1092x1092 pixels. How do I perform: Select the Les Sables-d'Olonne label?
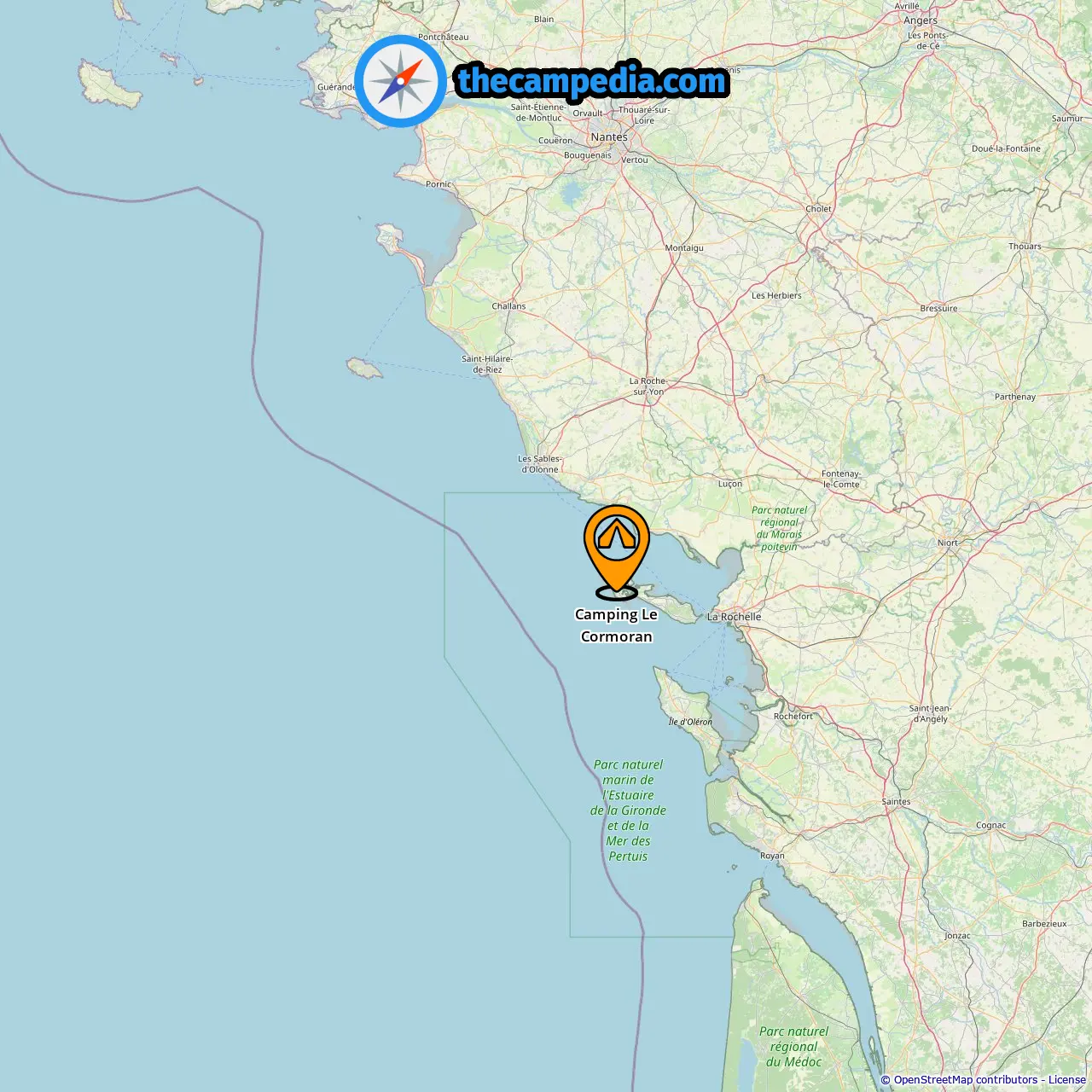click(540, 464)
